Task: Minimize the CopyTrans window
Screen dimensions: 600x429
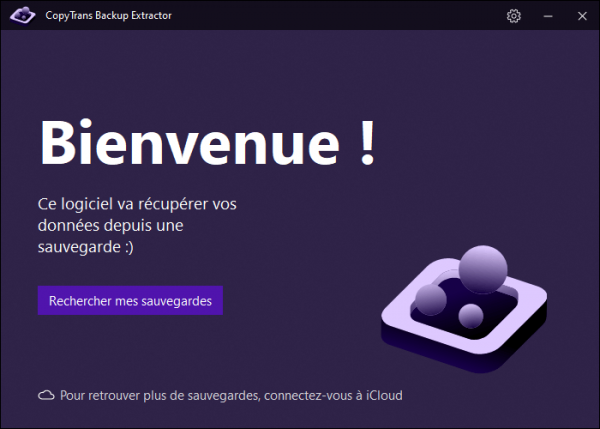Action: coord(546,16)
